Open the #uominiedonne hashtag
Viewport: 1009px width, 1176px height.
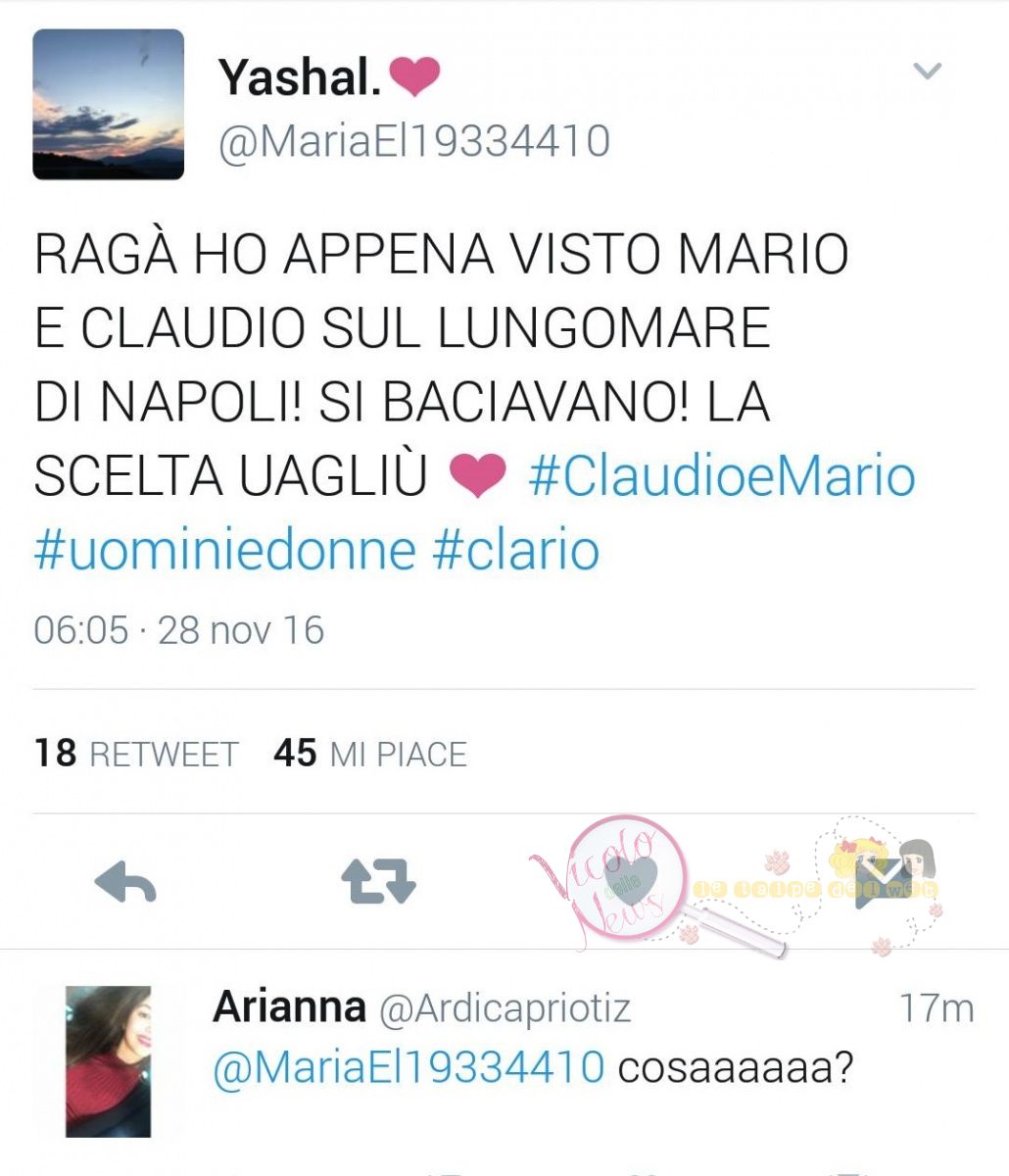tap(225, 550)
